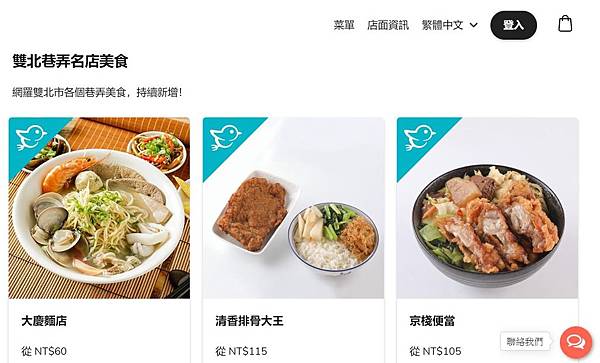Go to the 菜單 menu item
This screenshot has width=600, height=363.
coord(344,25)
